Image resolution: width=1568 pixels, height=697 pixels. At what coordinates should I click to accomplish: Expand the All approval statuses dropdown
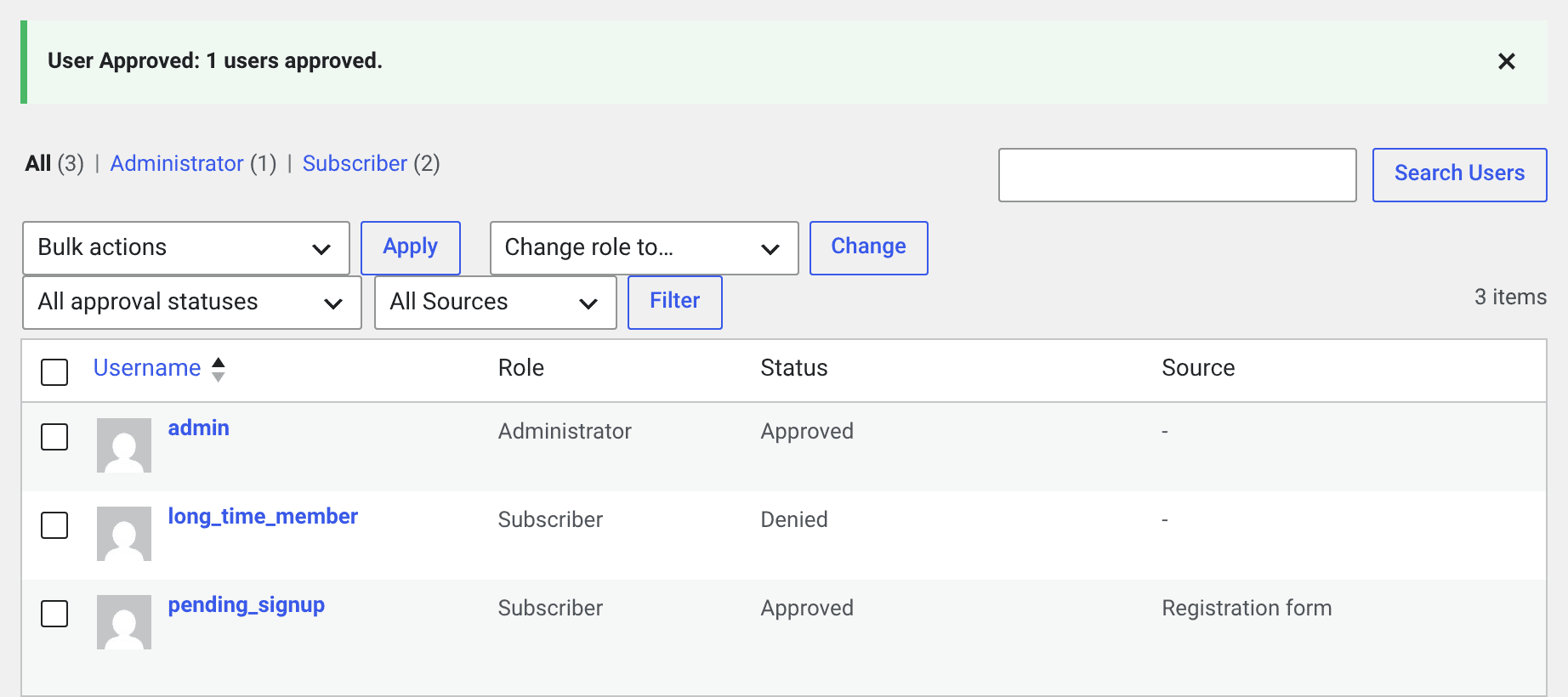tap(192, 303)
